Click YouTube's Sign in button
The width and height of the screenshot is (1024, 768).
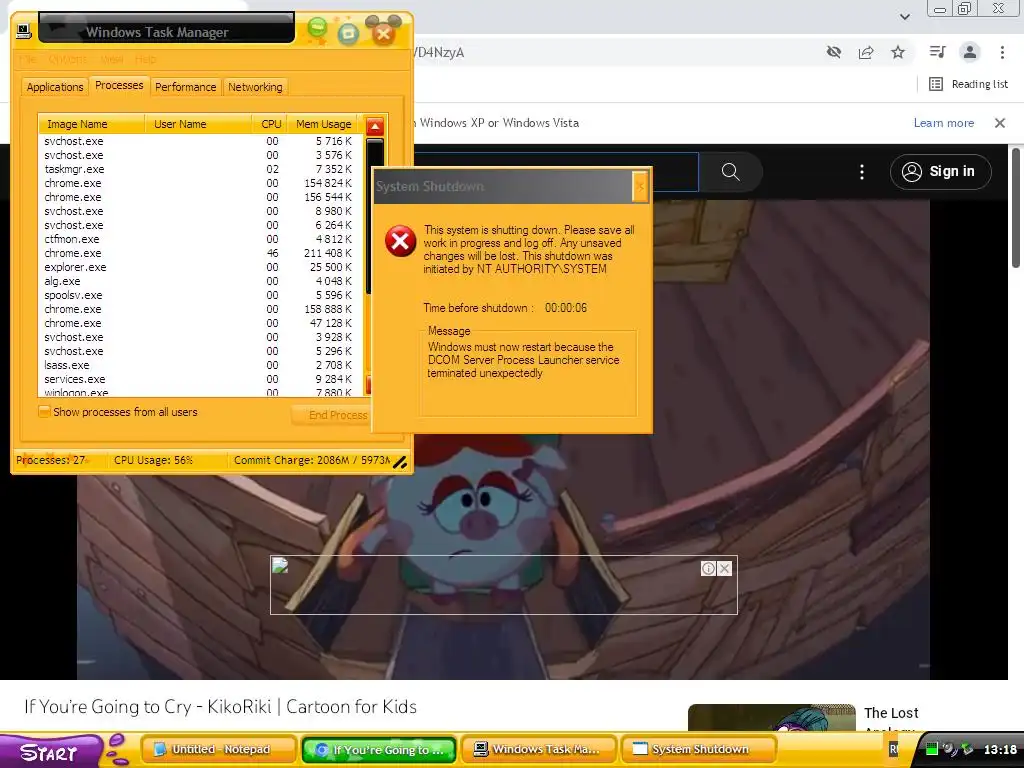tap(940, 172)
